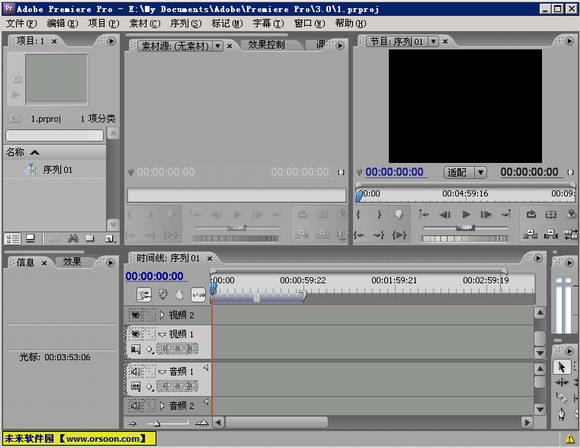
Task: Switch project panel to icon view
Action: pos(30,239)
